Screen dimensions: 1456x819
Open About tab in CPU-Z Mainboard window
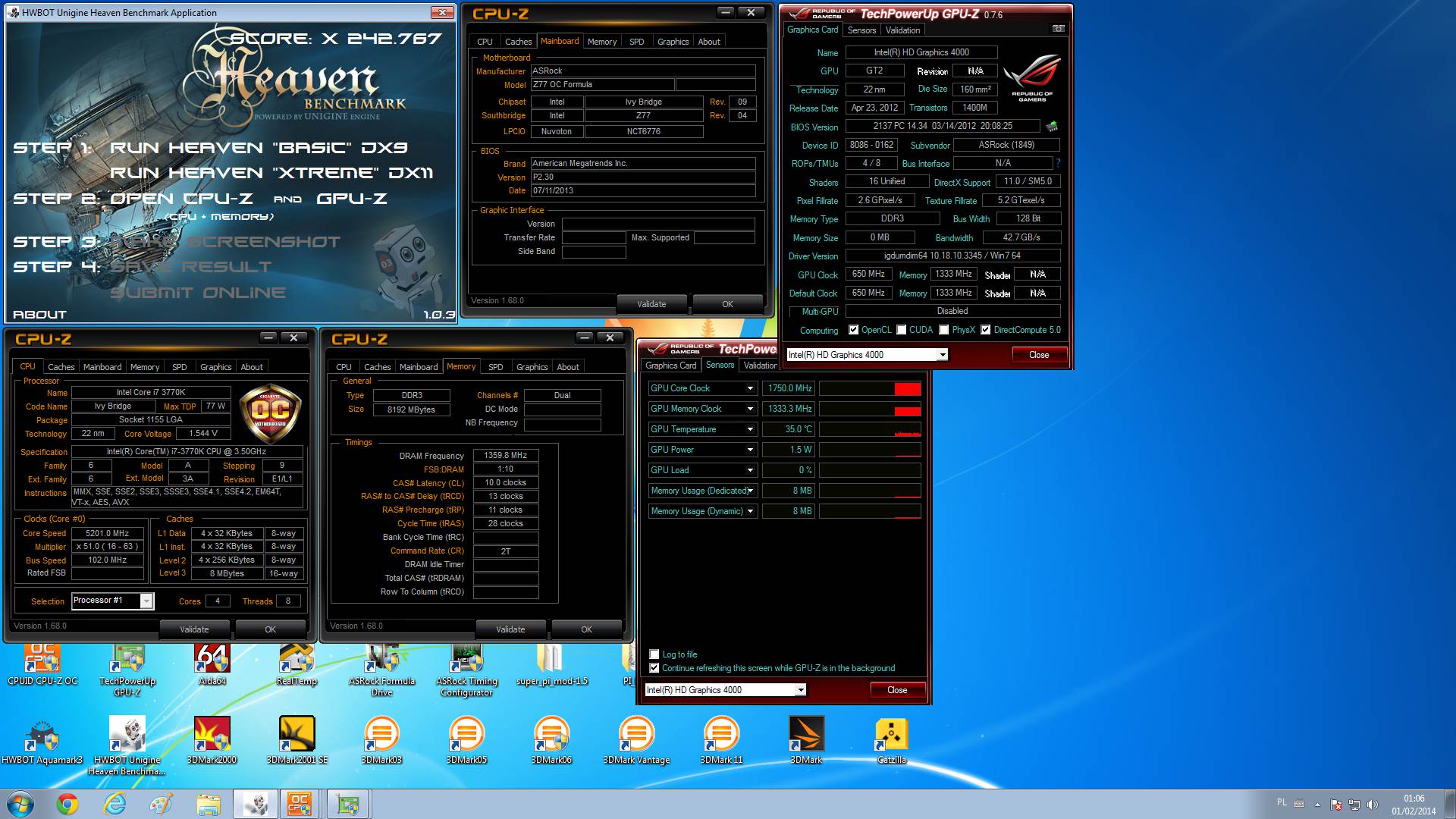pyautogui.click(x=709, y=42)
